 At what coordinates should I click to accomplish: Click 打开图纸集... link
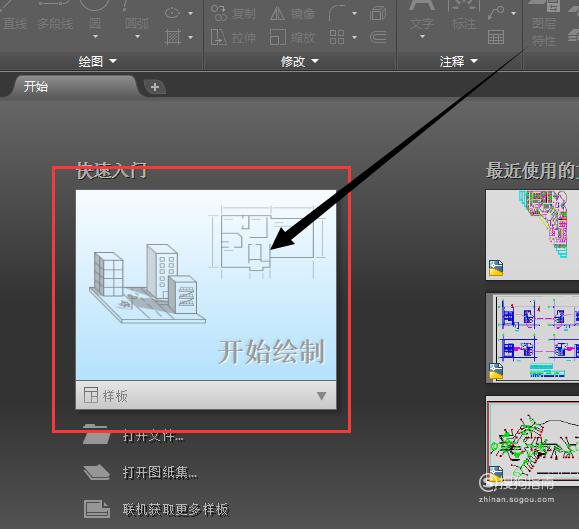click(x=160, y=473)
